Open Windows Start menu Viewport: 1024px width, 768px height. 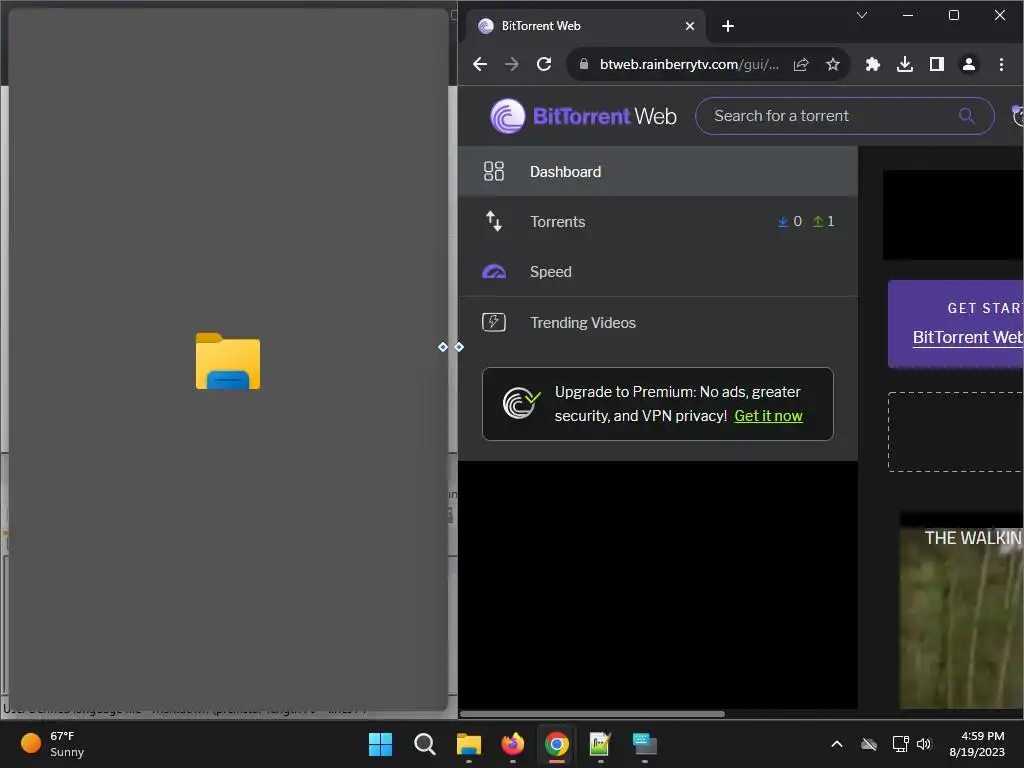pos(380,744)
